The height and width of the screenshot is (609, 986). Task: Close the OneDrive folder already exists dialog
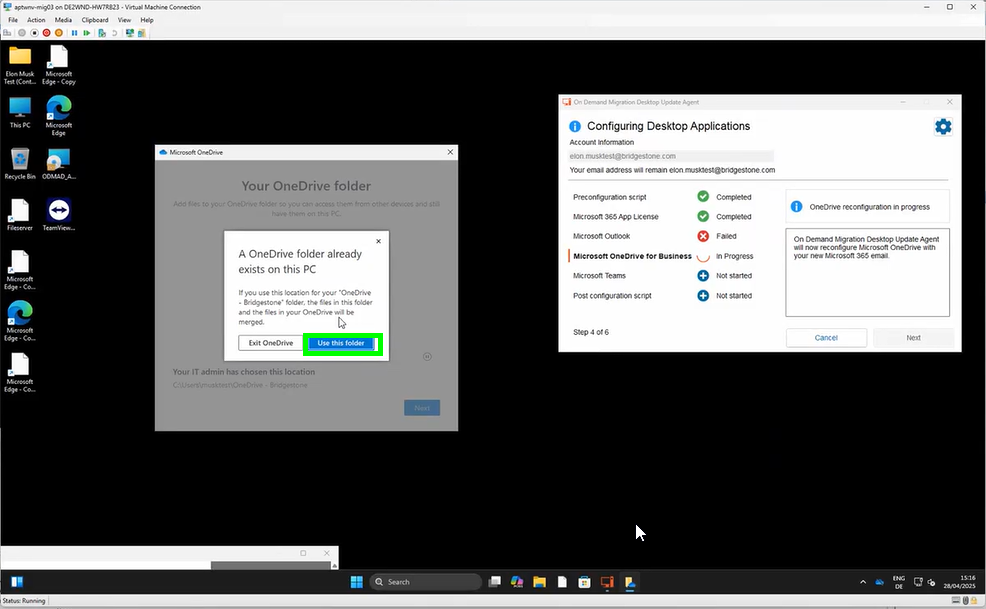(378, 241)
